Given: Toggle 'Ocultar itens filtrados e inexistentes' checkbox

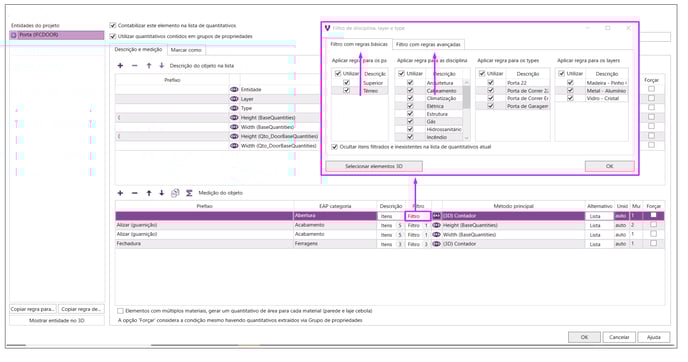Looking at the screenshot, I should coord(334,147).
